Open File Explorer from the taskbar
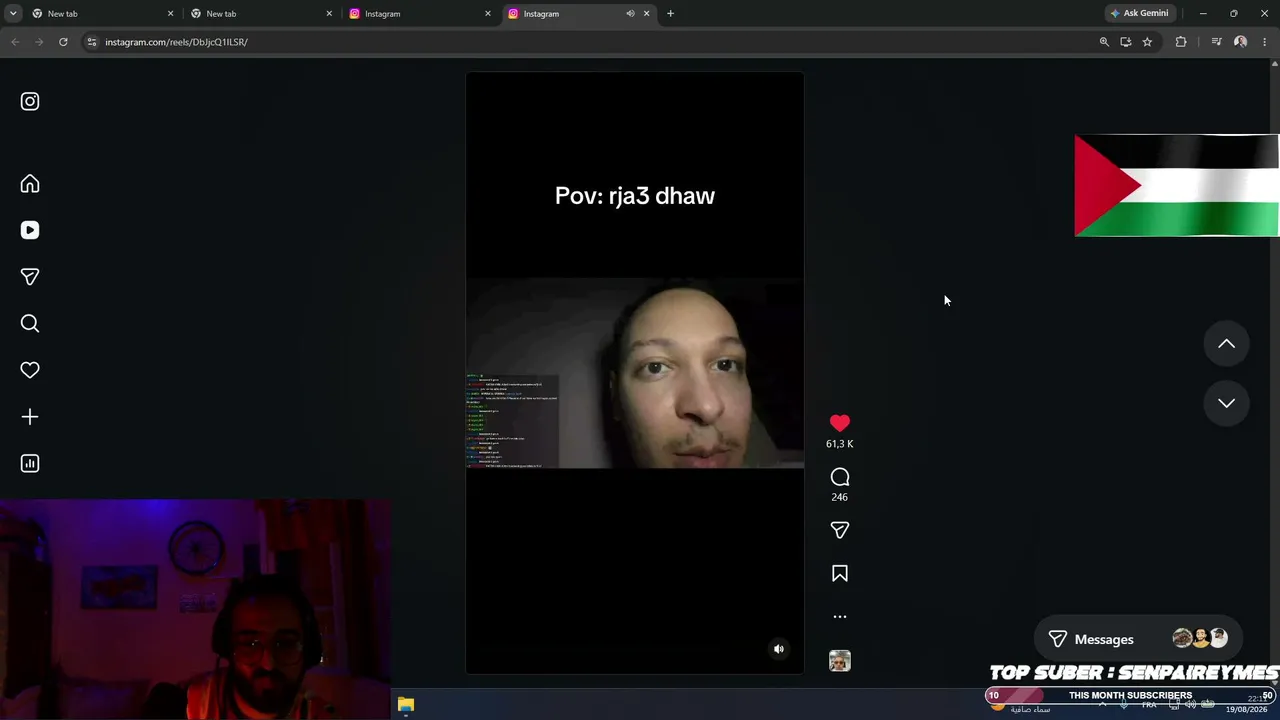Image resolution: width=1280 pixels, height=720 pixels. [x=405, y=705]
